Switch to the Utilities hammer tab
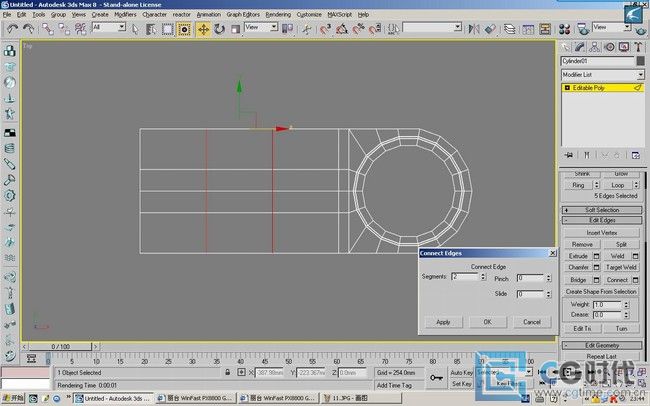Viewport: 650px width, 406px height. [638, 47]
